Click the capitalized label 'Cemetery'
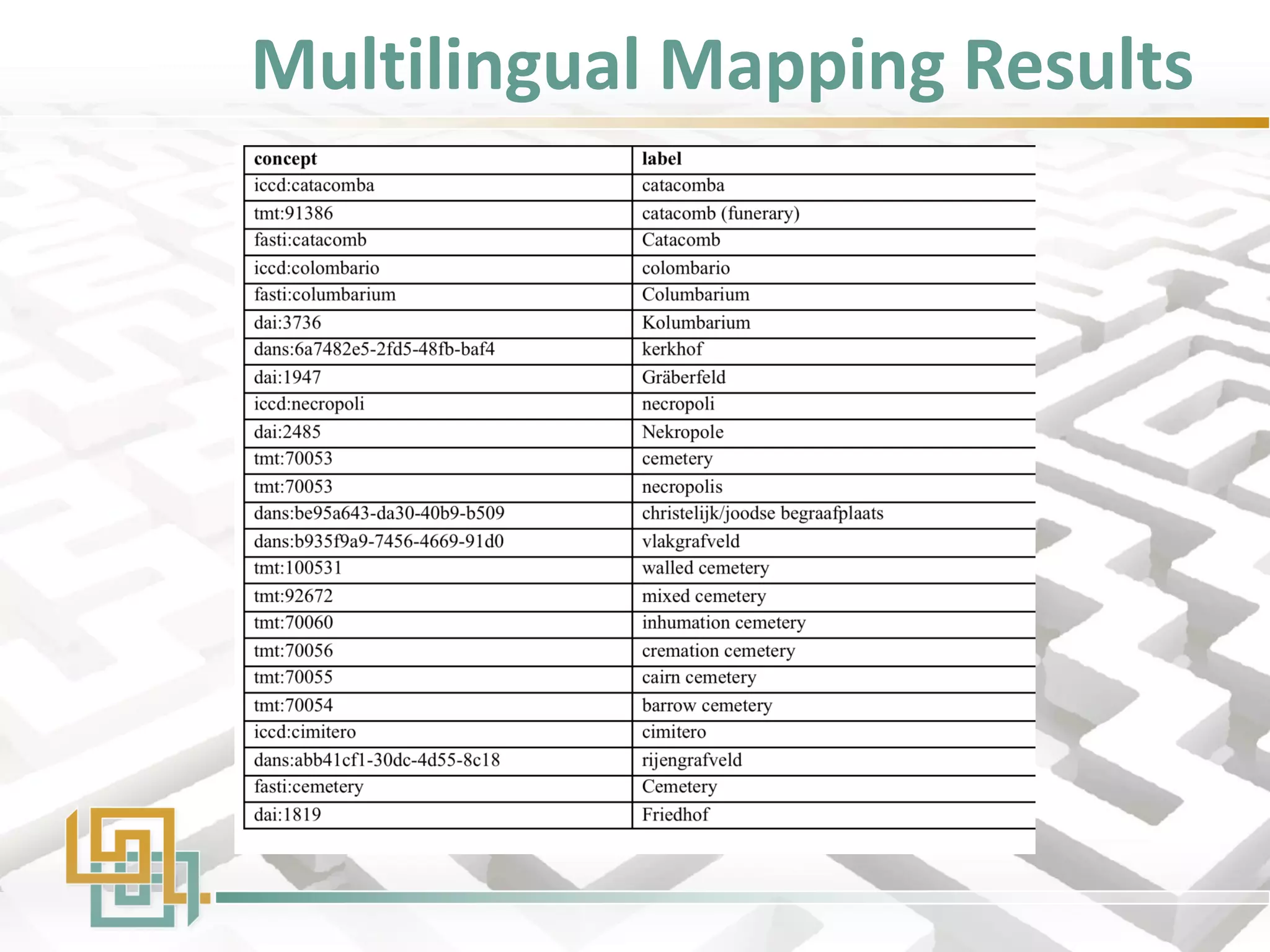1270x952 pixels. (679, 787)
